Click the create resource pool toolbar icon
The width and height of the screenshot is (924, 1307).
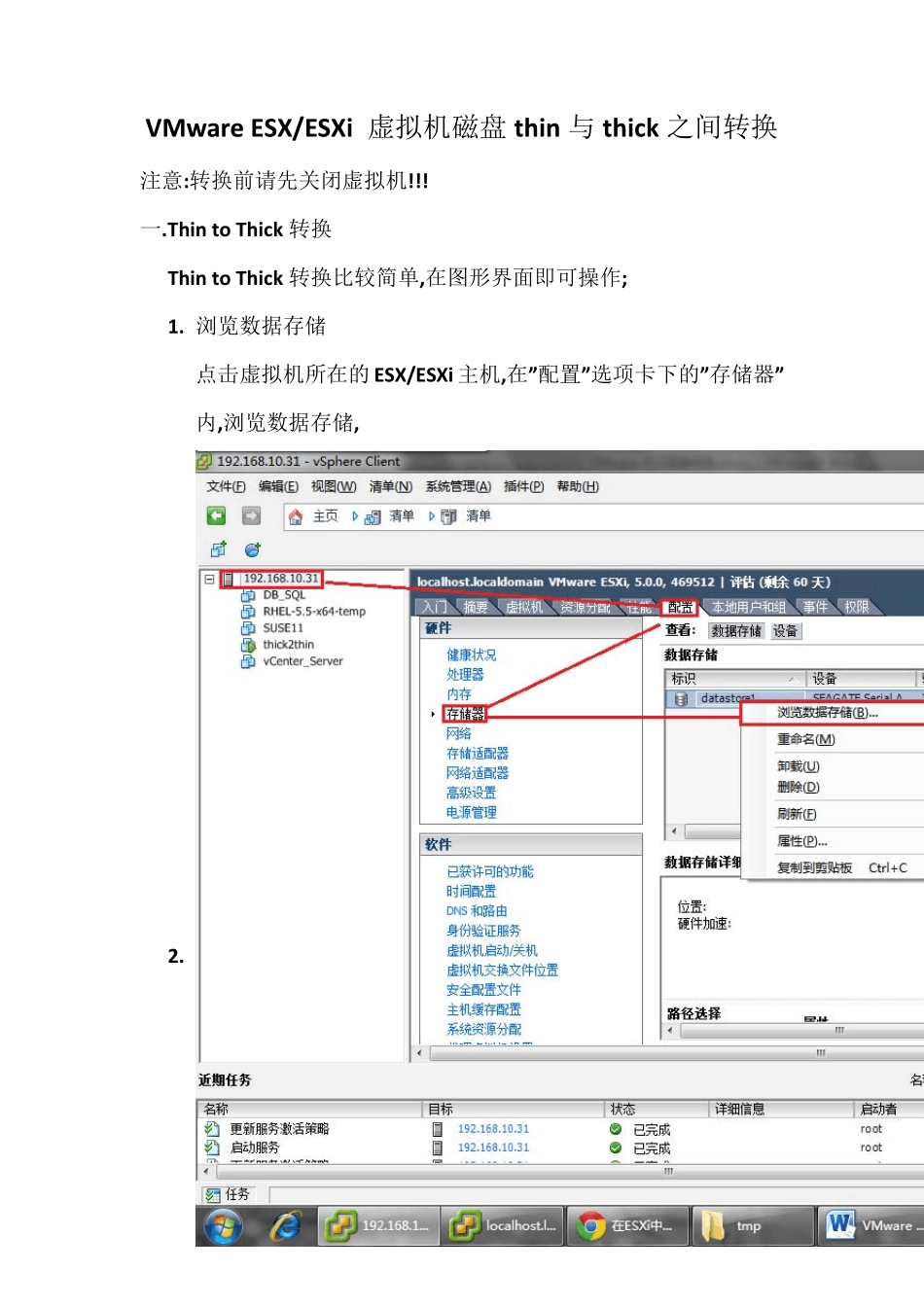click(x=253, y=549)
